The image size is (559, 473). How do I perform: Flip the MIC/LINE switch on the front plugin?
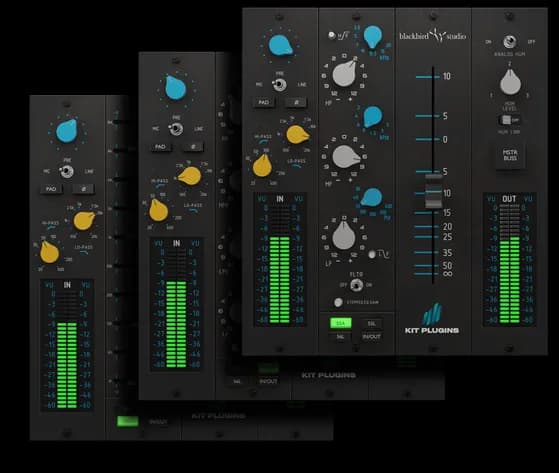280,85
